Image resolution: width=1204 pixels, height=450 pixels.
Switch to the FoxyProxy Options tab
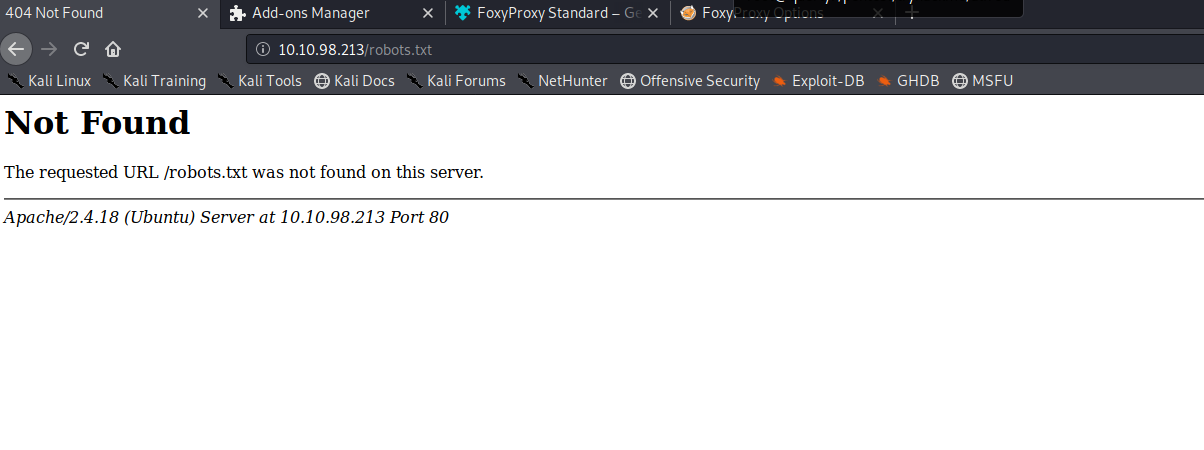pyautogui.click(x=782, y=14)
